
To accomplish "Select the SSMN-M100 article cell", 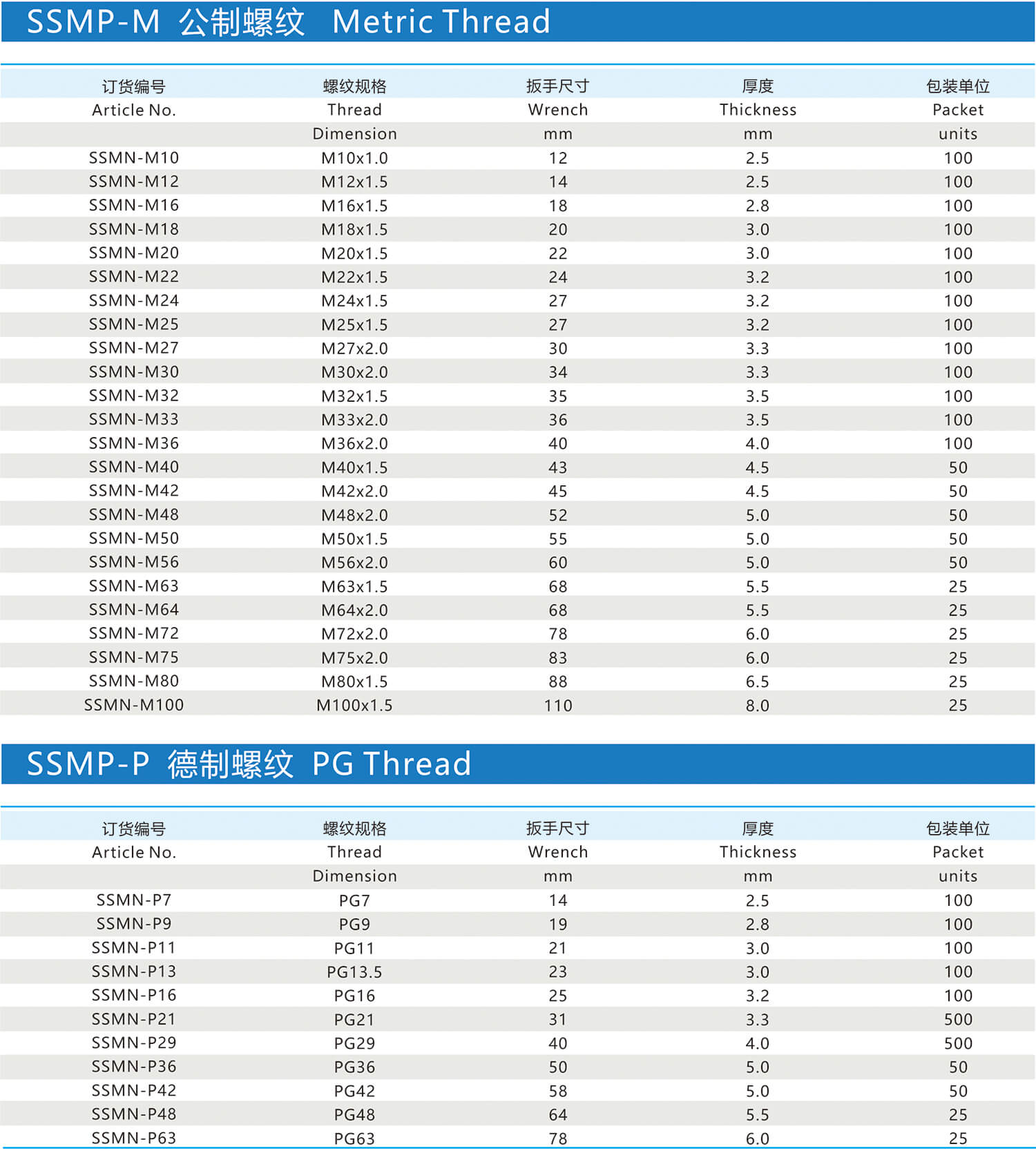I will tap(134, 705).
